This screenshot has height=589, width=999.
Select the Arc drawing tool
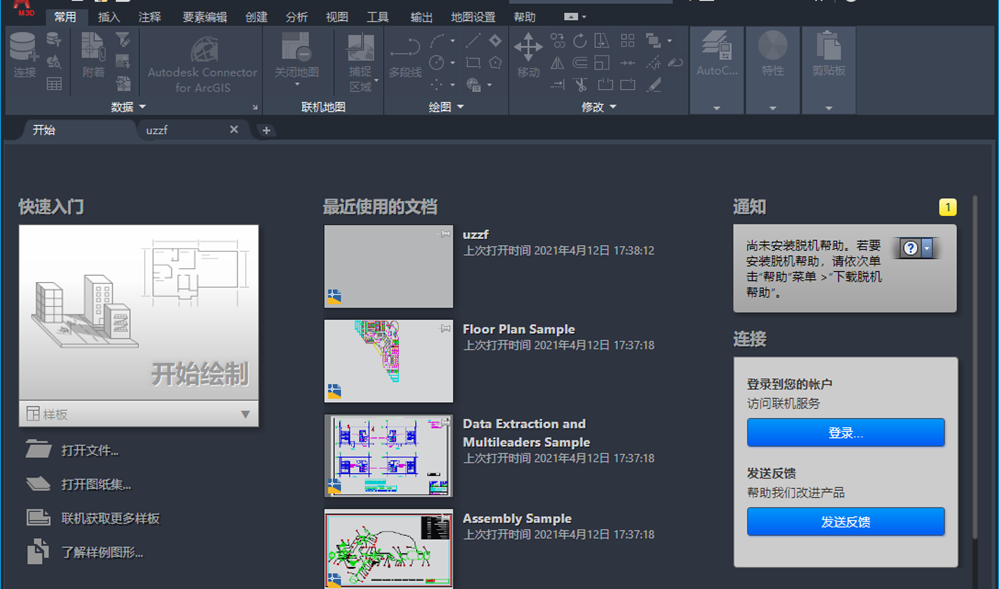tap(437, 41)
